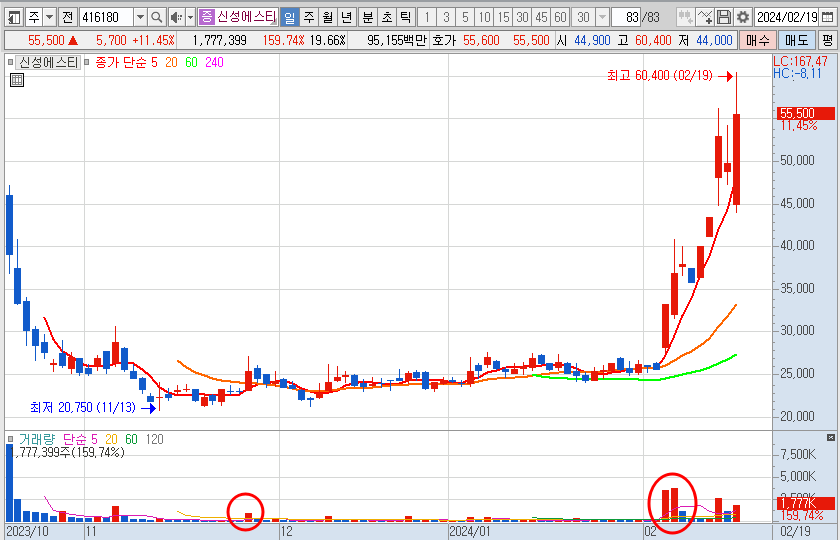
Task: Click the date field 2024/02/19
Action: 787,18
